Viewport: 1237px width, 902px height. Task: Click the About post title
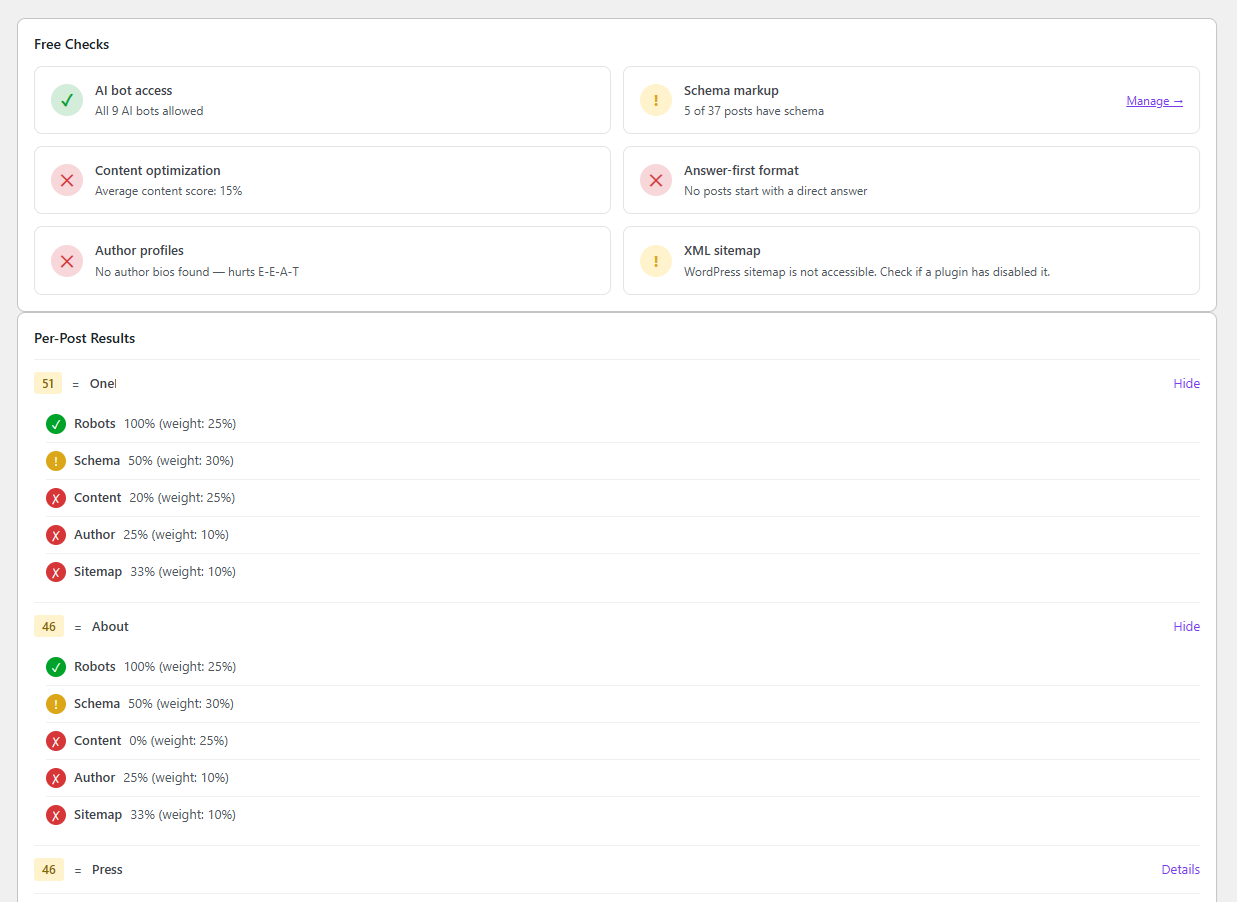click(110, 627)
